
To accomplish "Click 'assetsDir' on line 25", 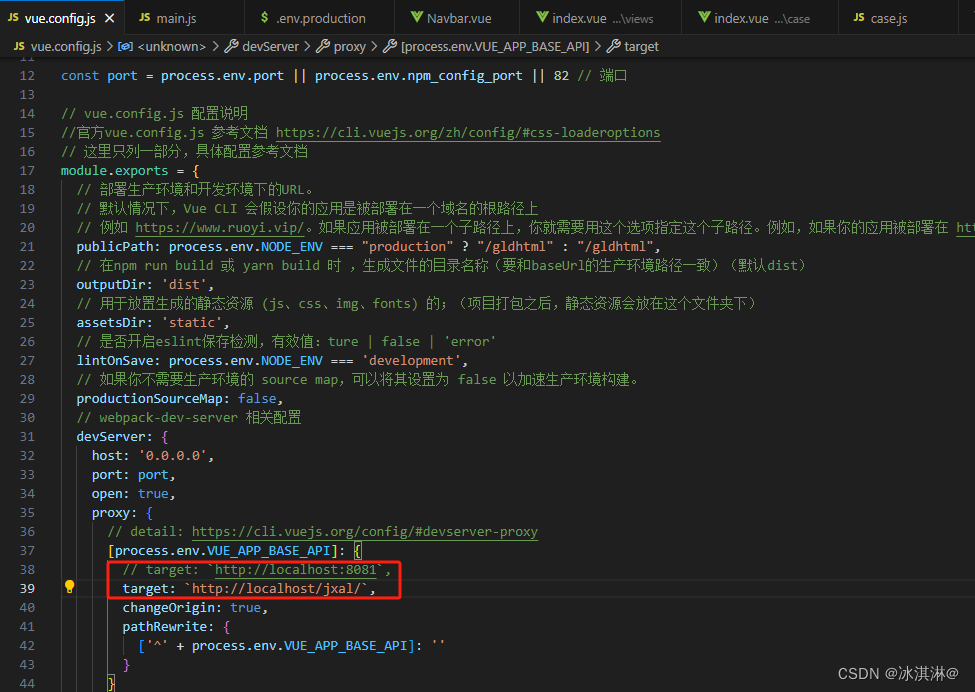I will pos(111,323).
